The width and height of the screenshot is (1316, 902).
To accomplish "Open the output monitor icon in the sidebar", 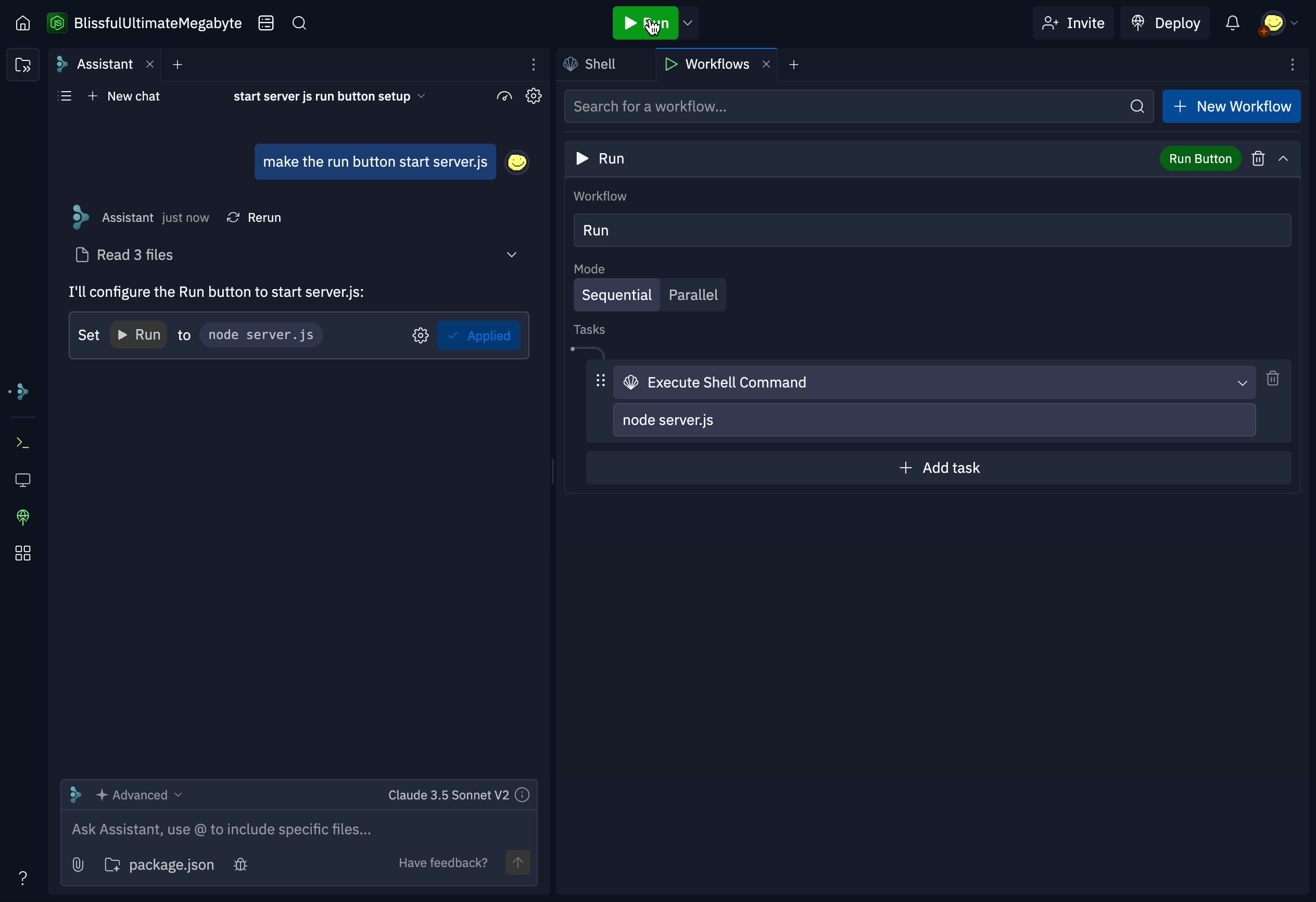I will coord(23,480).
